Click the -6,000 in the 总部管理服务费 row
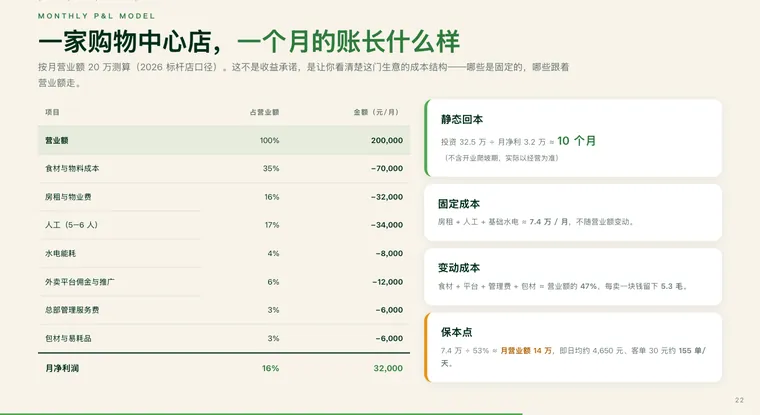Screen dimensions: 760x415 click(389, 310)
